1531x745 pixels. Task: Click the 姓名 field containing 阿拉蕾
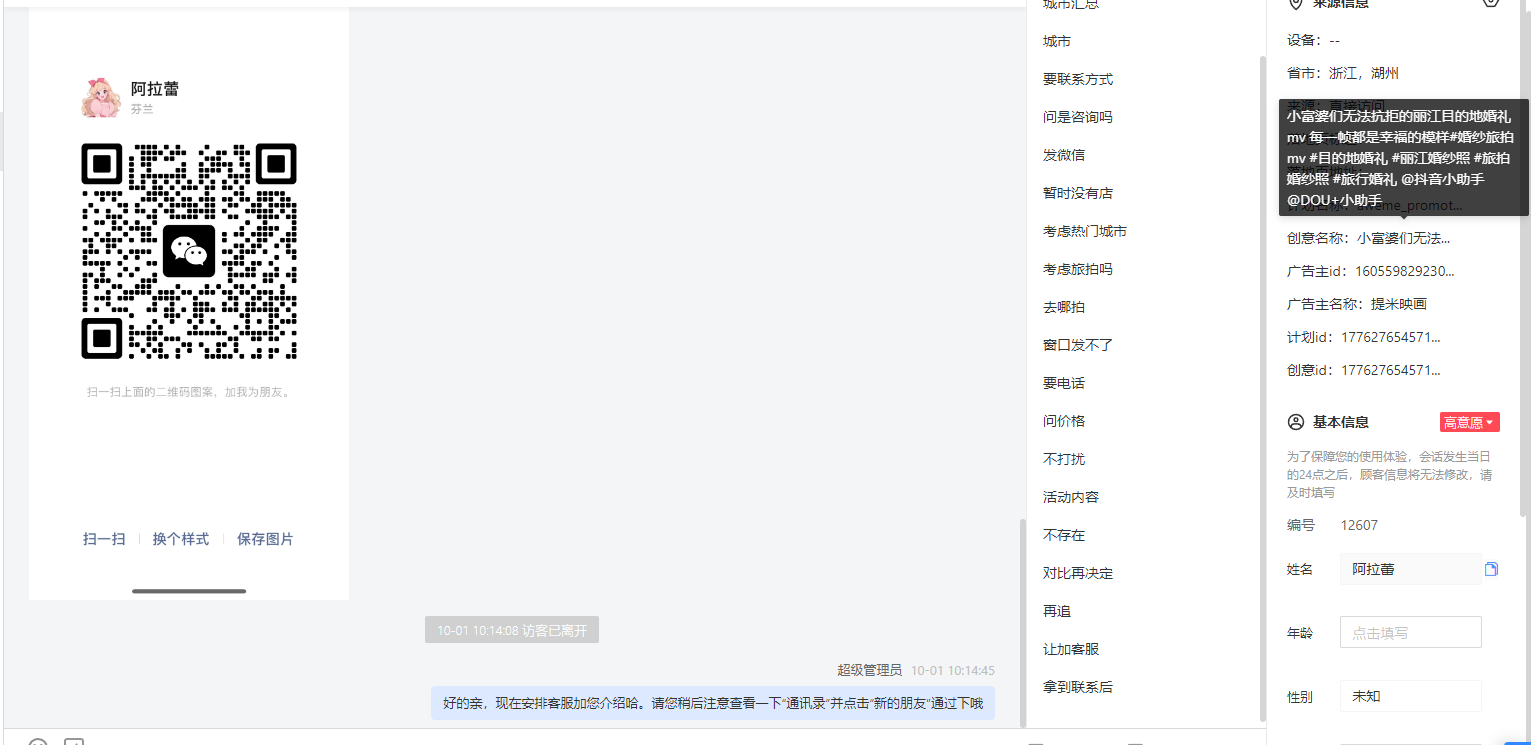pos(1410,569)
